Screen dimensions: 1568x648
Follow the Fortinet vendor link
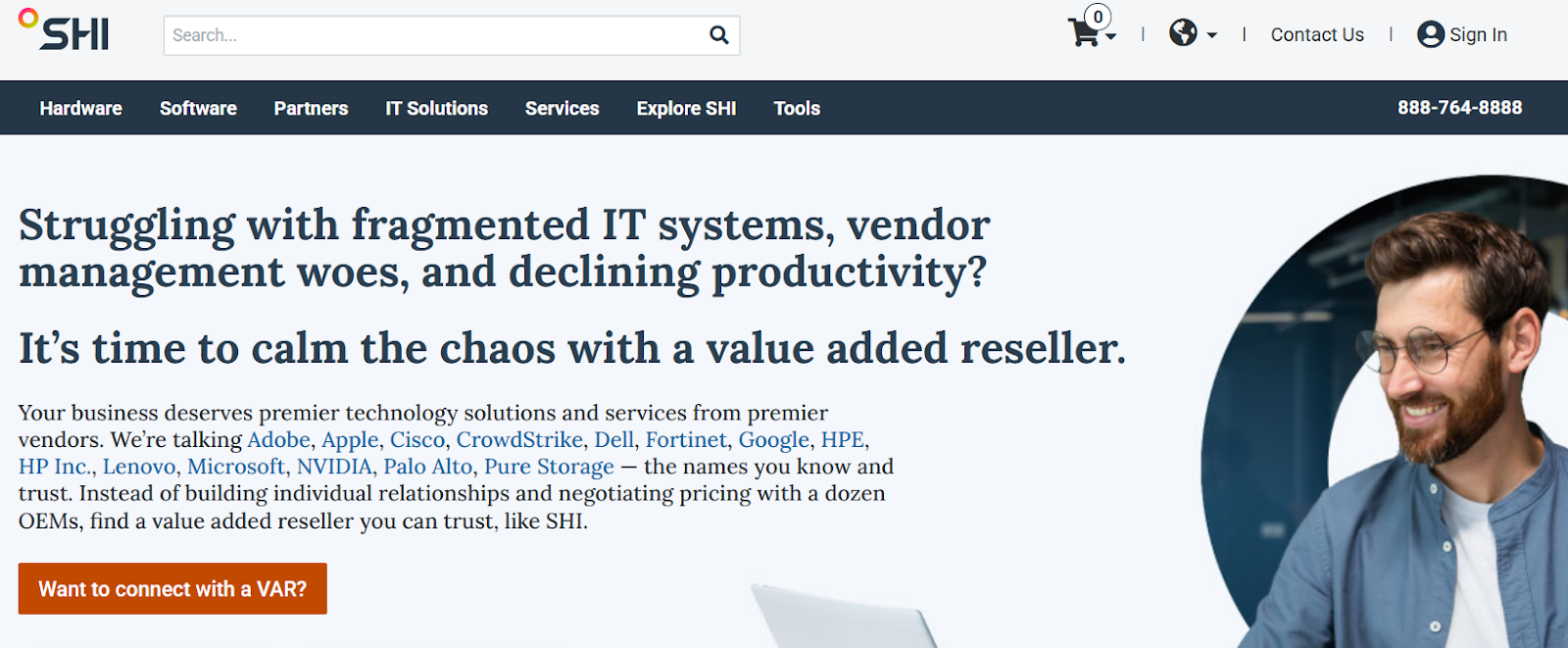tap(686, 439)
